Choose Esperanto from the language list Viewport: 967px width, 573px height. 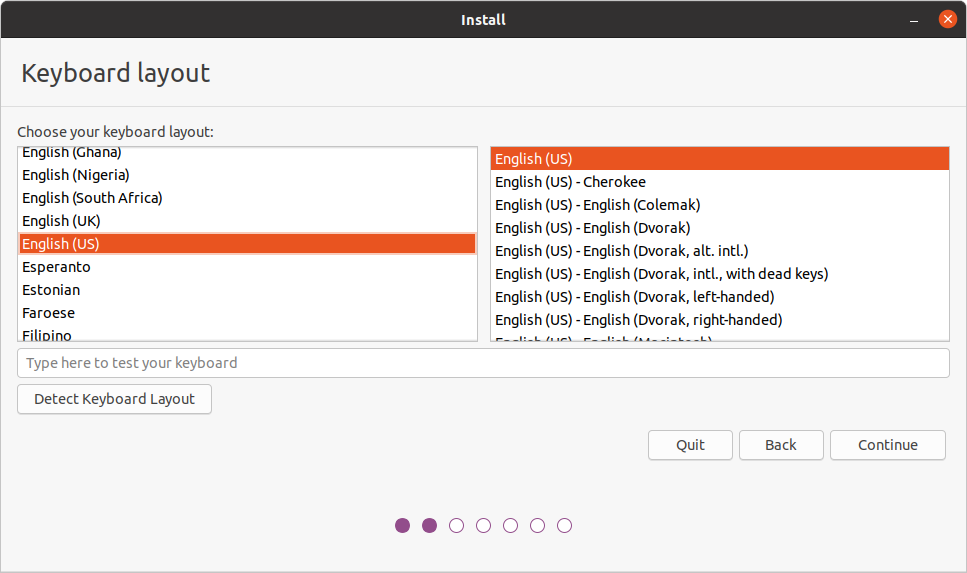point(56,267)
